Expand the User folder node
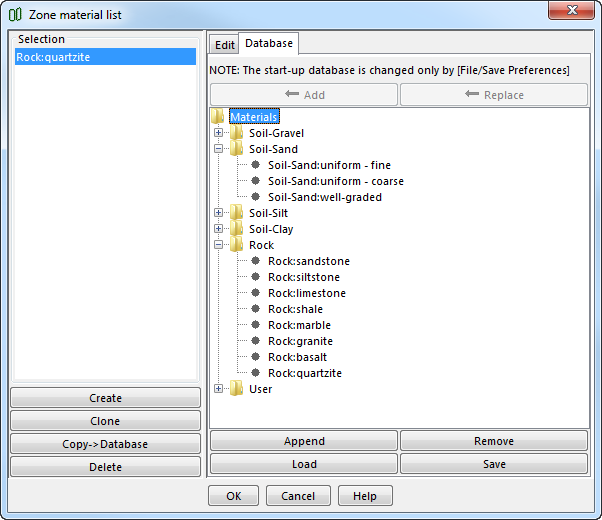This screenshot has width=602, height=520. point(218,389)
